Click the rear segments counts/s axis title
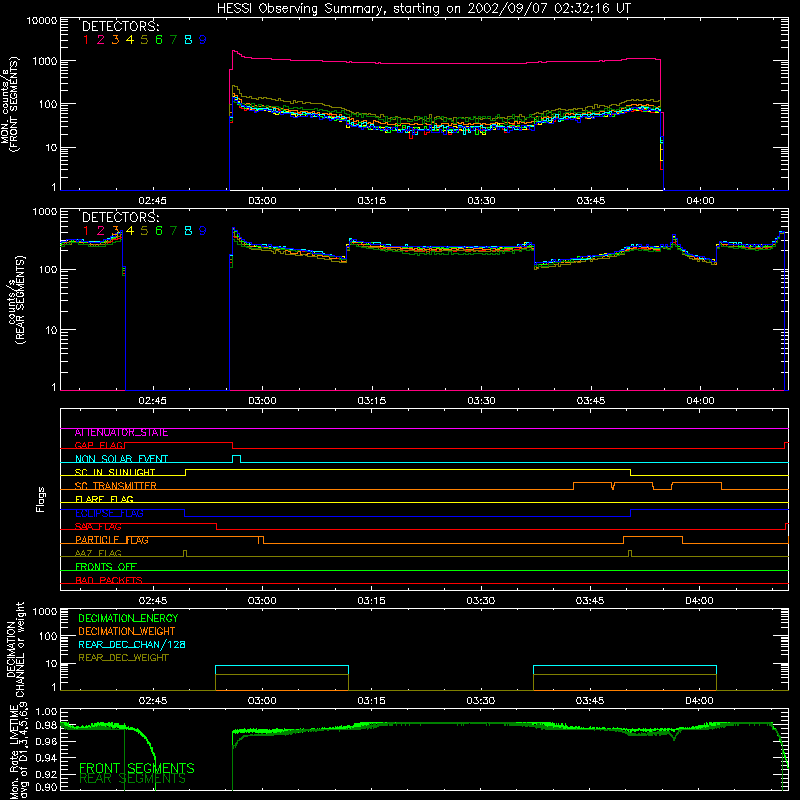 click(16, 300)
